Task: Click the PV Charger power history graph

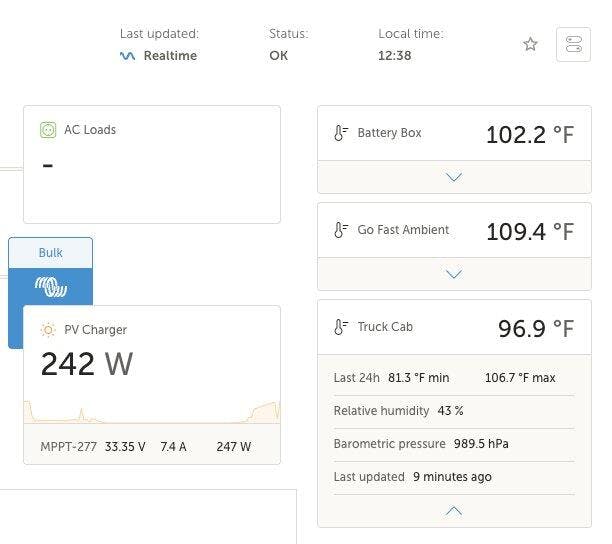Action: 152,412
